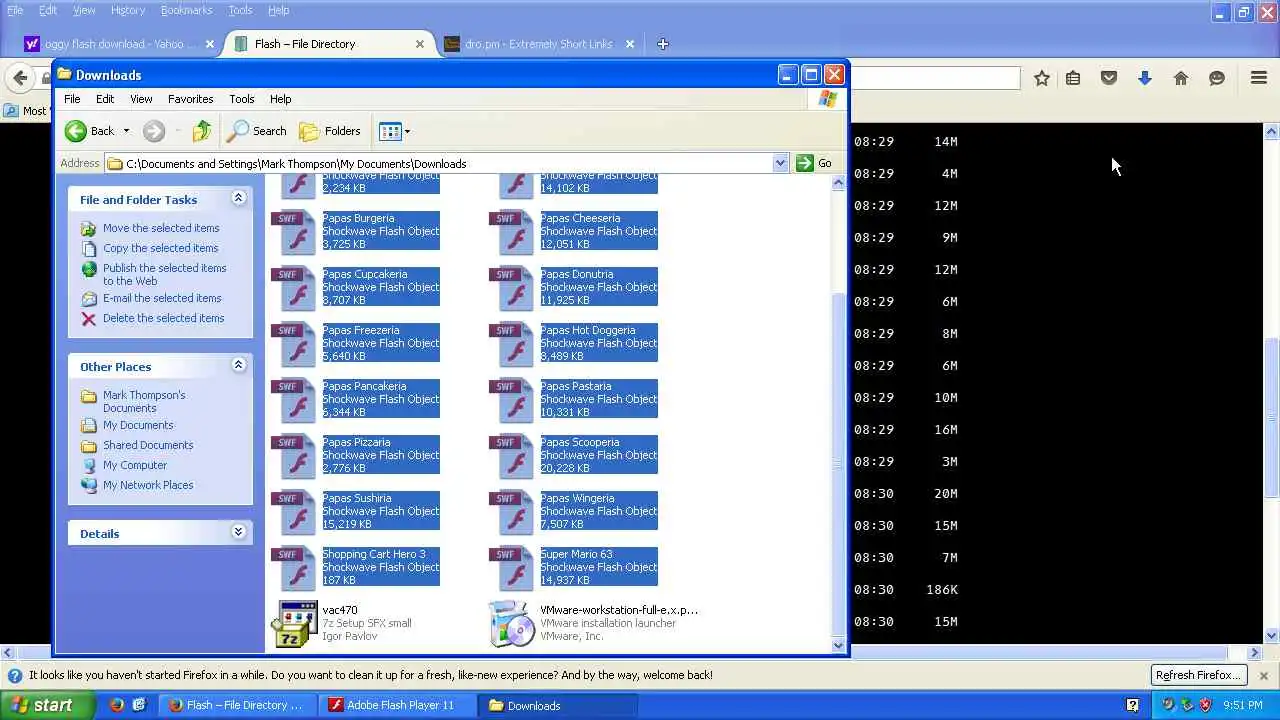Open the Help menu in Downloads window
This screenshot has height=720, width=1280.
pyautogui.click(x=280, y=99)
